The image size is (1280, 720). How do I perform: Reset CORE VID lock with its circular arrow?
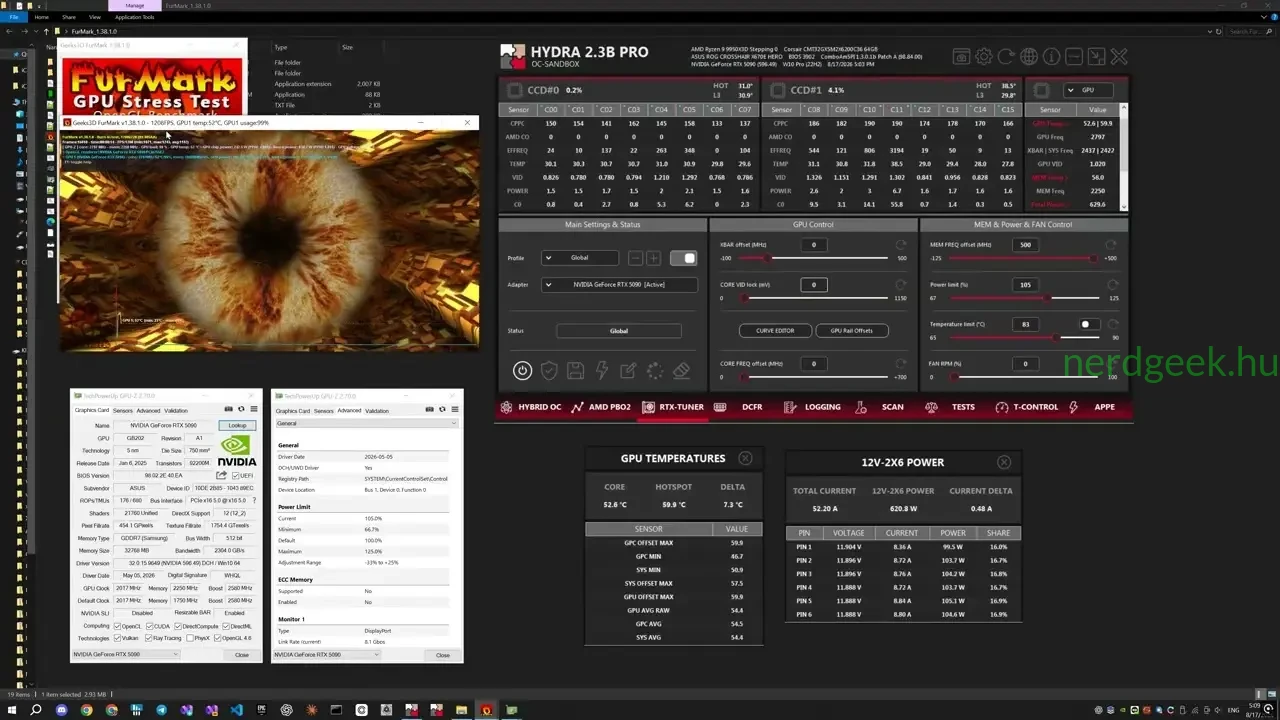(901, 284)
